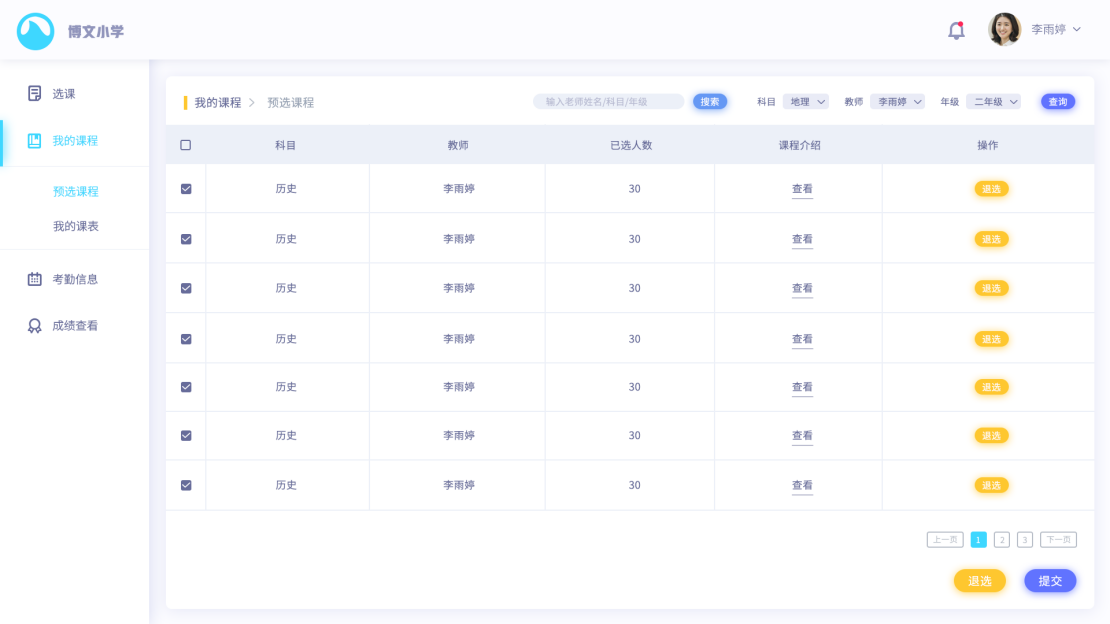Click the 我的课程 book icon
1110x624 pixels.
[x=35, y=140]
